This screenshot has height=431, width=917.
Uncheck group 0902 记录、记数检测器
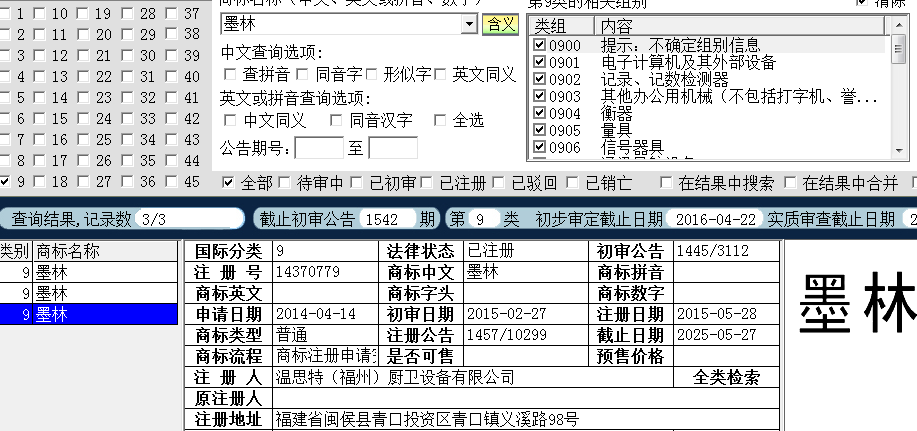point(540,79)
